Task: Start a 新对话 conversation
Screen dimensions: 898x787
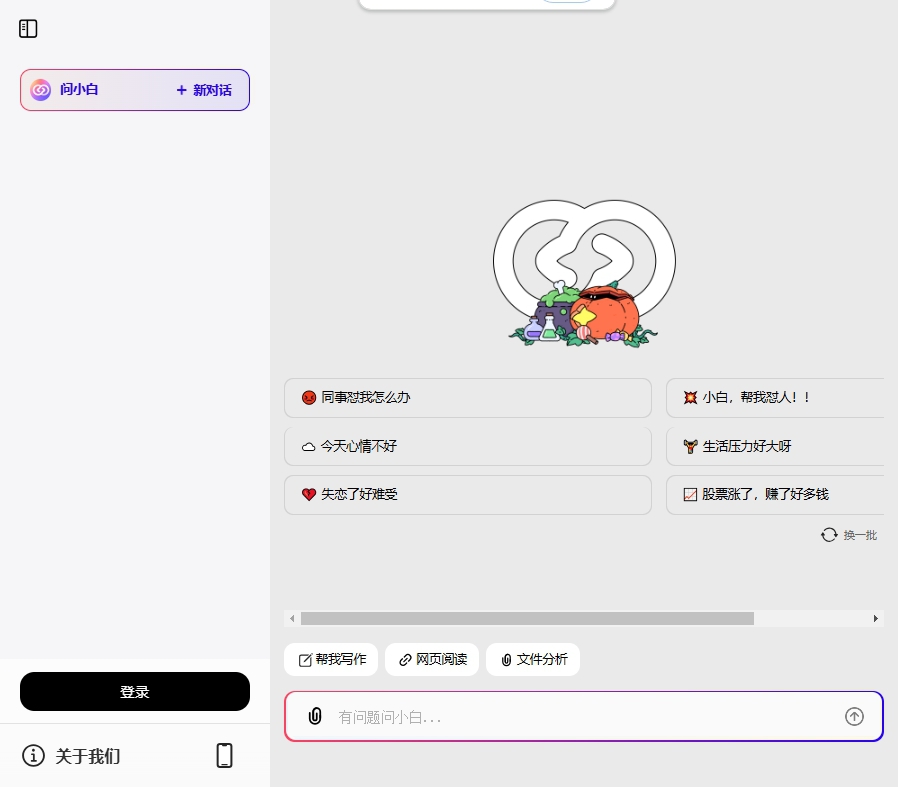Action: click(203, 90)
